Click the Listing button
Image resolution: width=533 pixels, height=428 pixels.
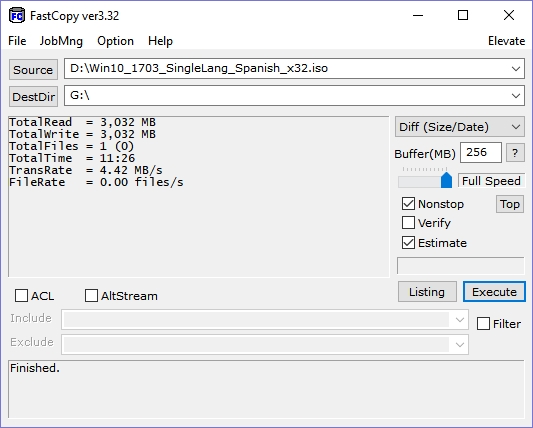pyautogui.click(x=427, y=292)
